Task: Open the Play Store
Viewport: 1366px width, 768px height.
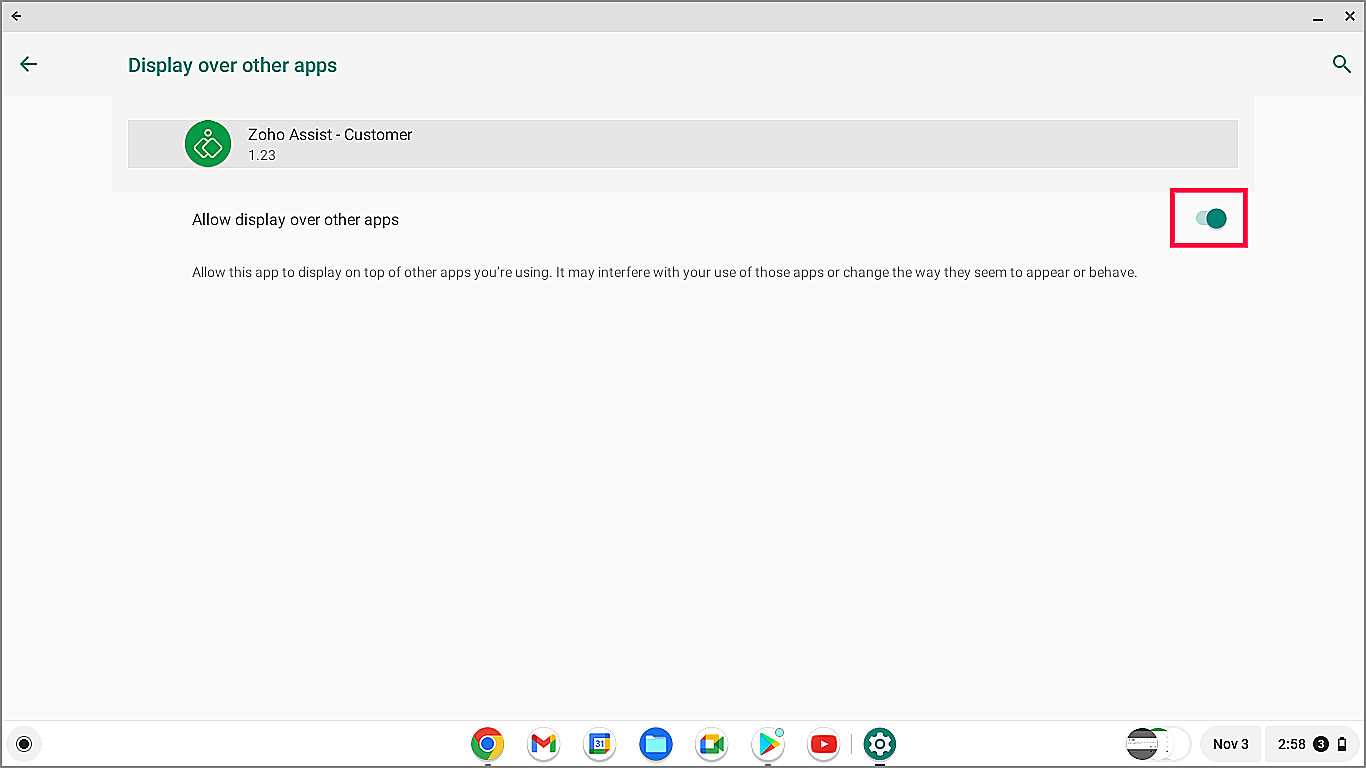Action: (x=767, y=744)
